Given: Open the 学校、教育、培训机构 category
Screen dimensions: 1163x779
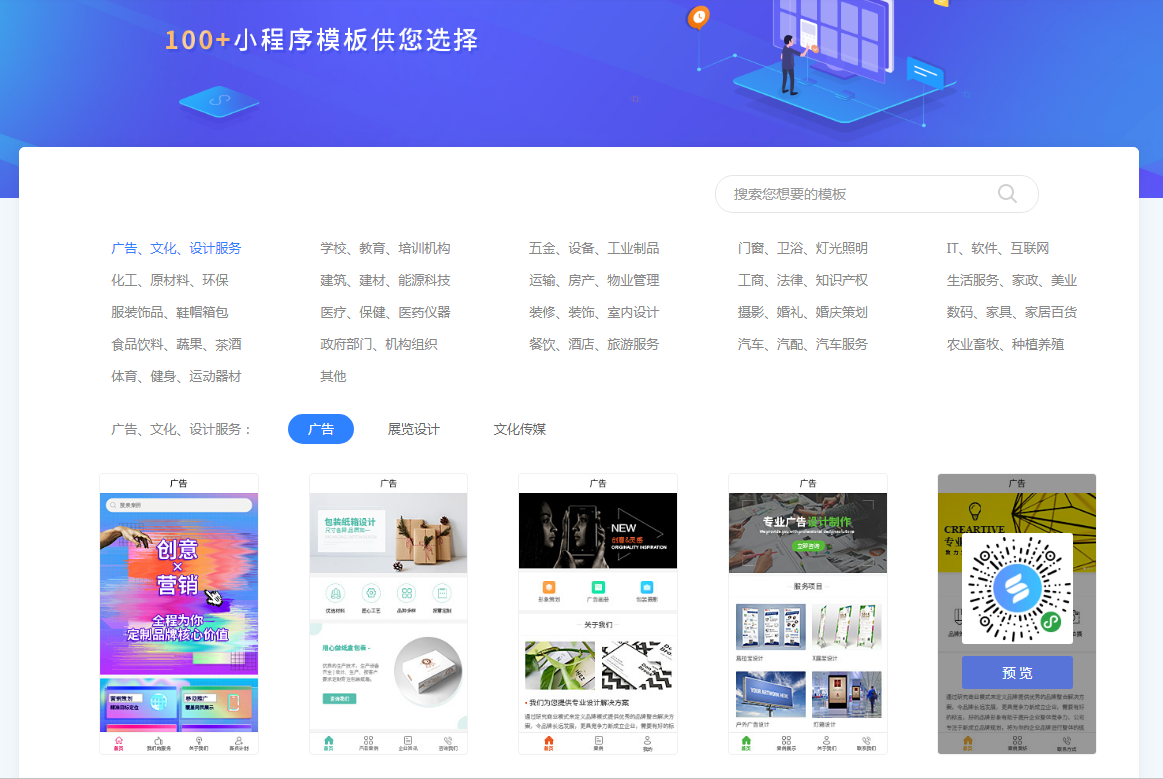Looking at the screenshot, I should coord(385,248).
